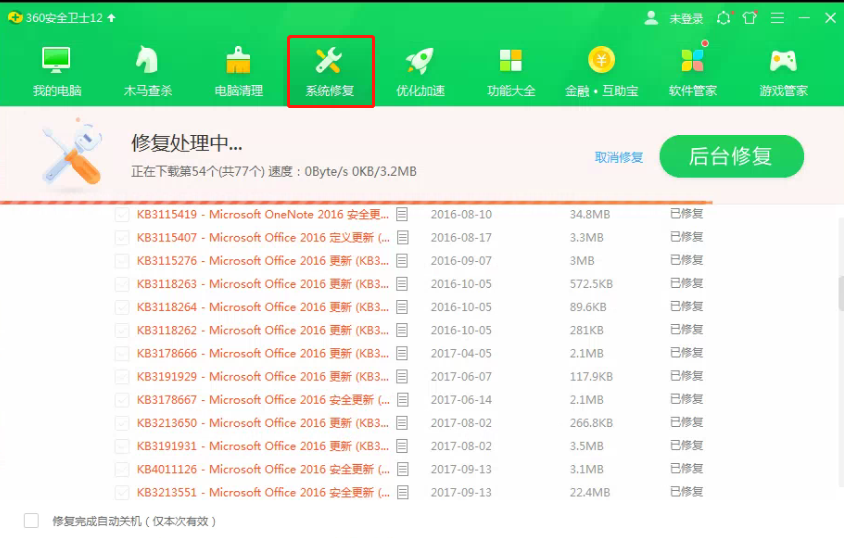Open 电脑清理 tab

pyautogui.click(x=238, y=71)
